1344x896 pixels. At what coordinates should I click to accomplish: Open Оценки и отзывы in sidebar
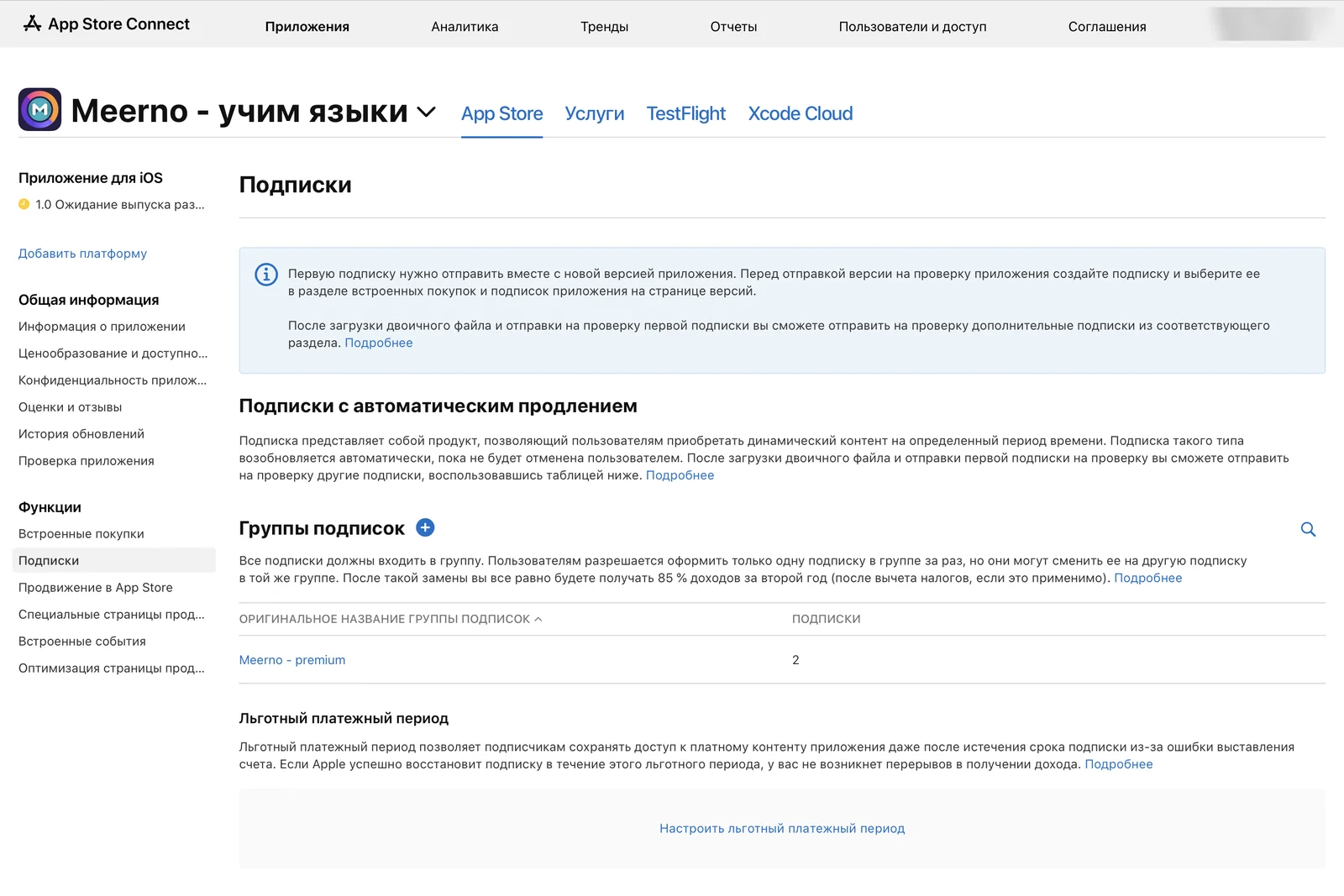[70, 407]
